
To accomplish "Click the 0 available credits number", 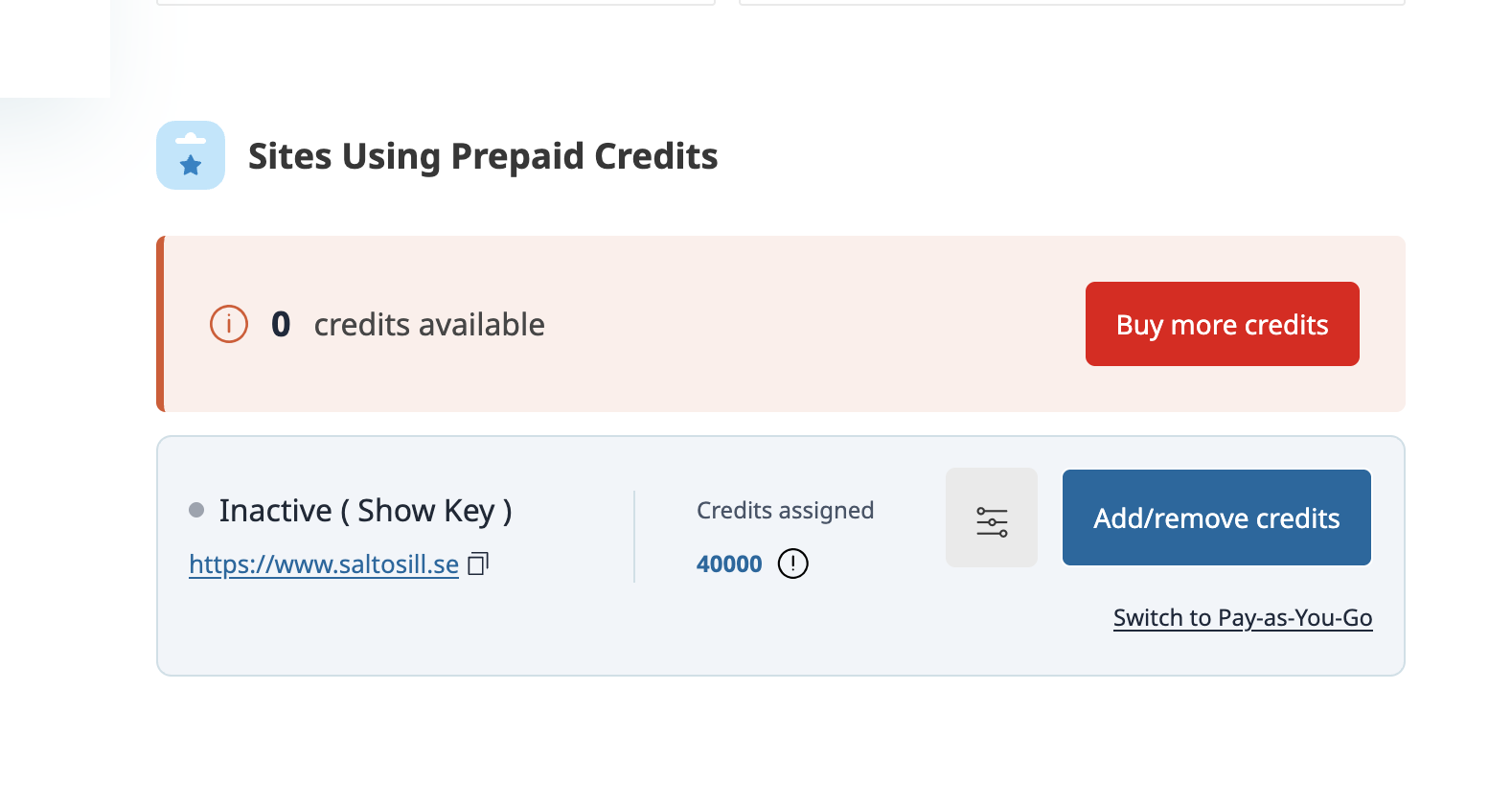I will pyautogui.click(x=281, y=324).
